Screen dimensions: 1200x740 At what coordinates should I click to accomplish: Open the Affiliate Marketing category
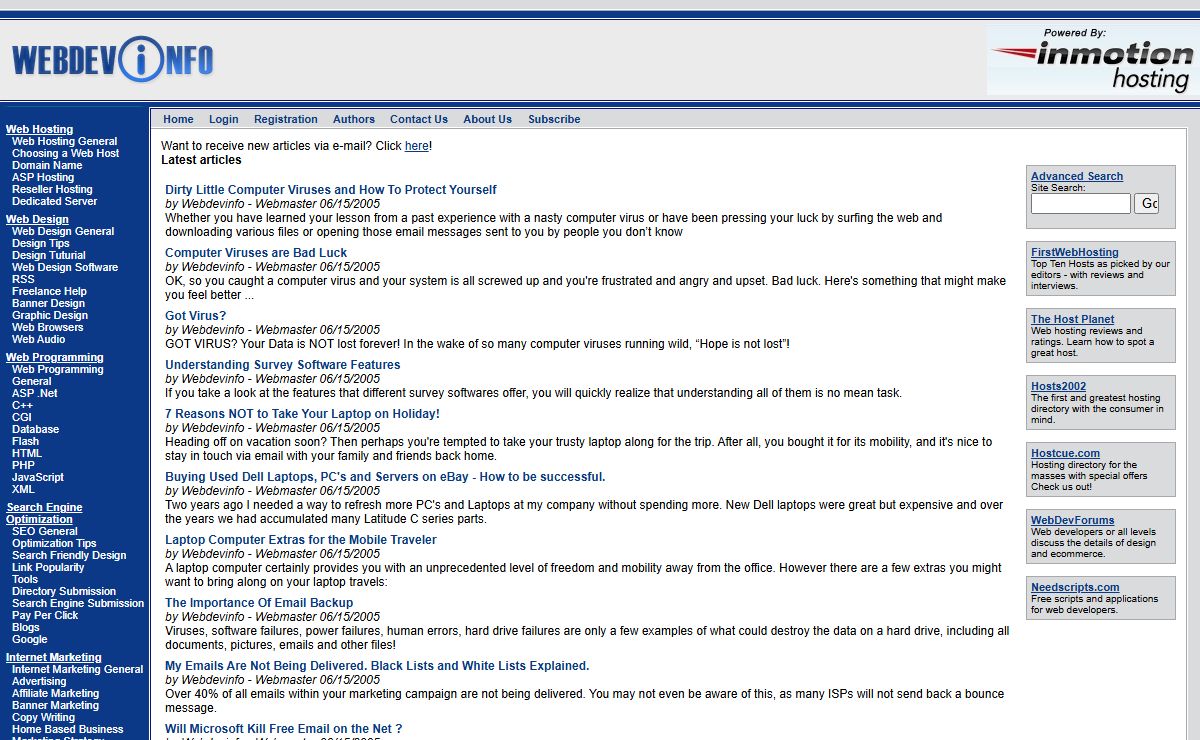(56, 694)
